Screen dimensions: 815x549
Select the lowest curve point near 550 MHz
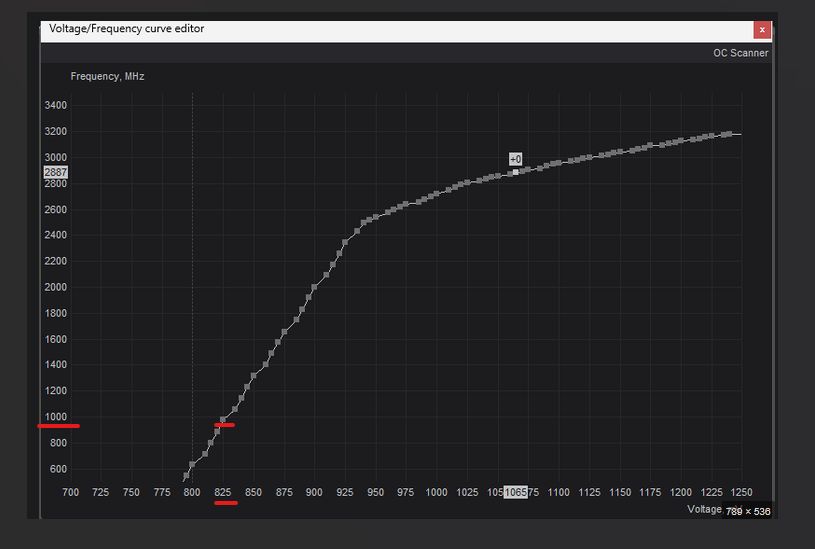tap(186, 476)
